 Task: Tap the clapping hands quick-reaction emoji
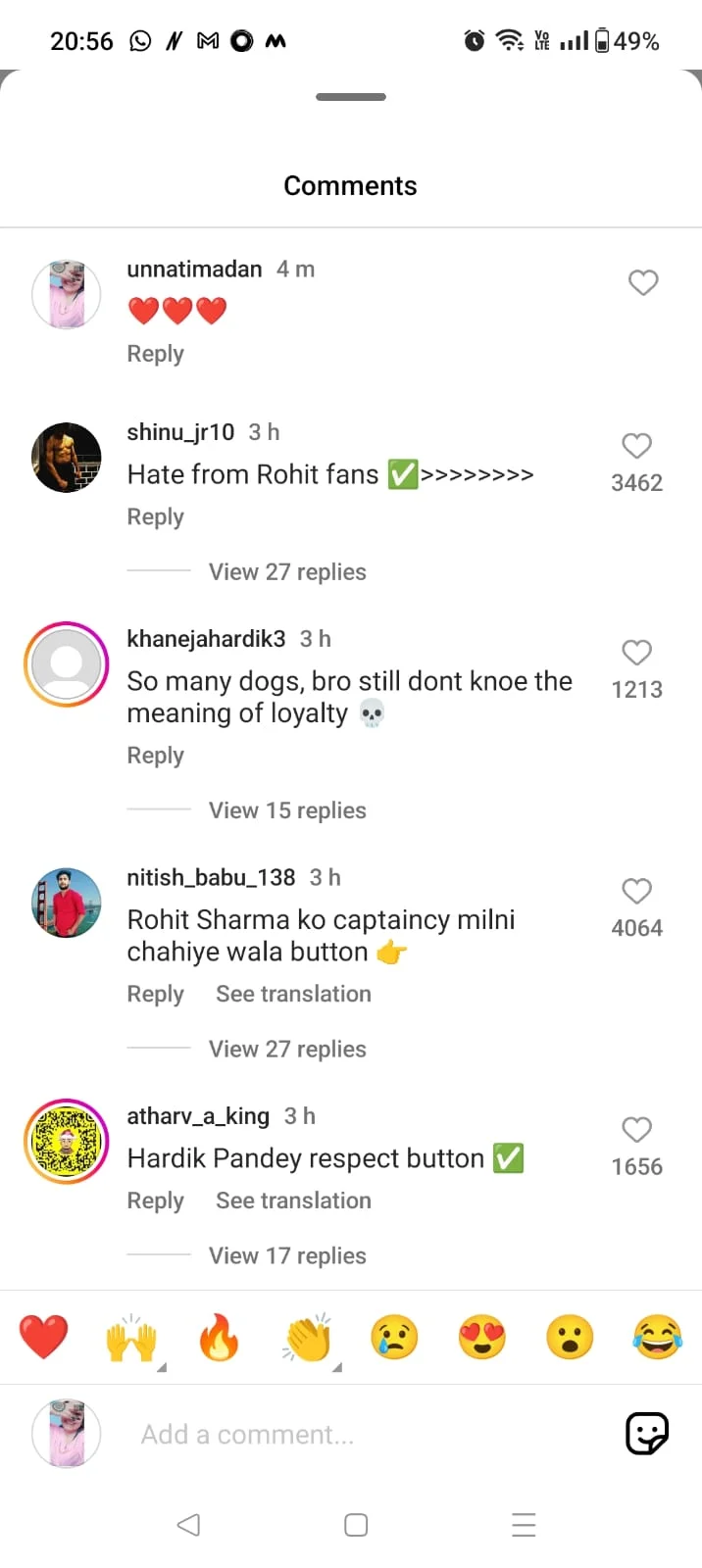308,1338
